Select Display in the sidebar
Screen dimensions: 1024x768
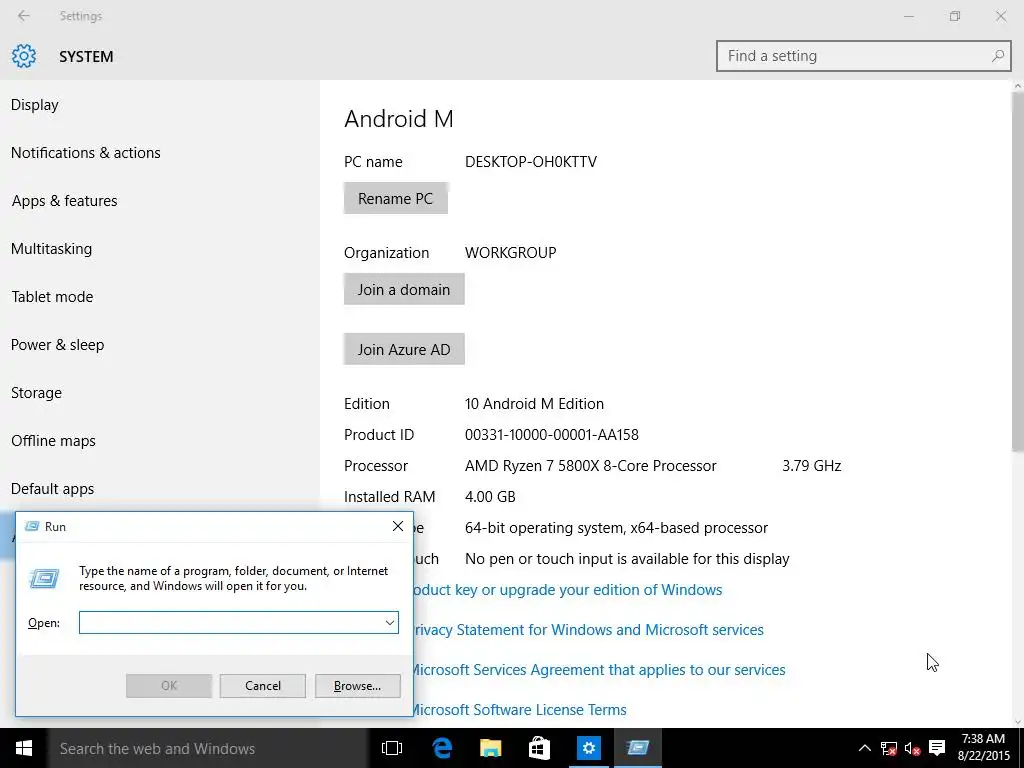click(x=35, y=104)
